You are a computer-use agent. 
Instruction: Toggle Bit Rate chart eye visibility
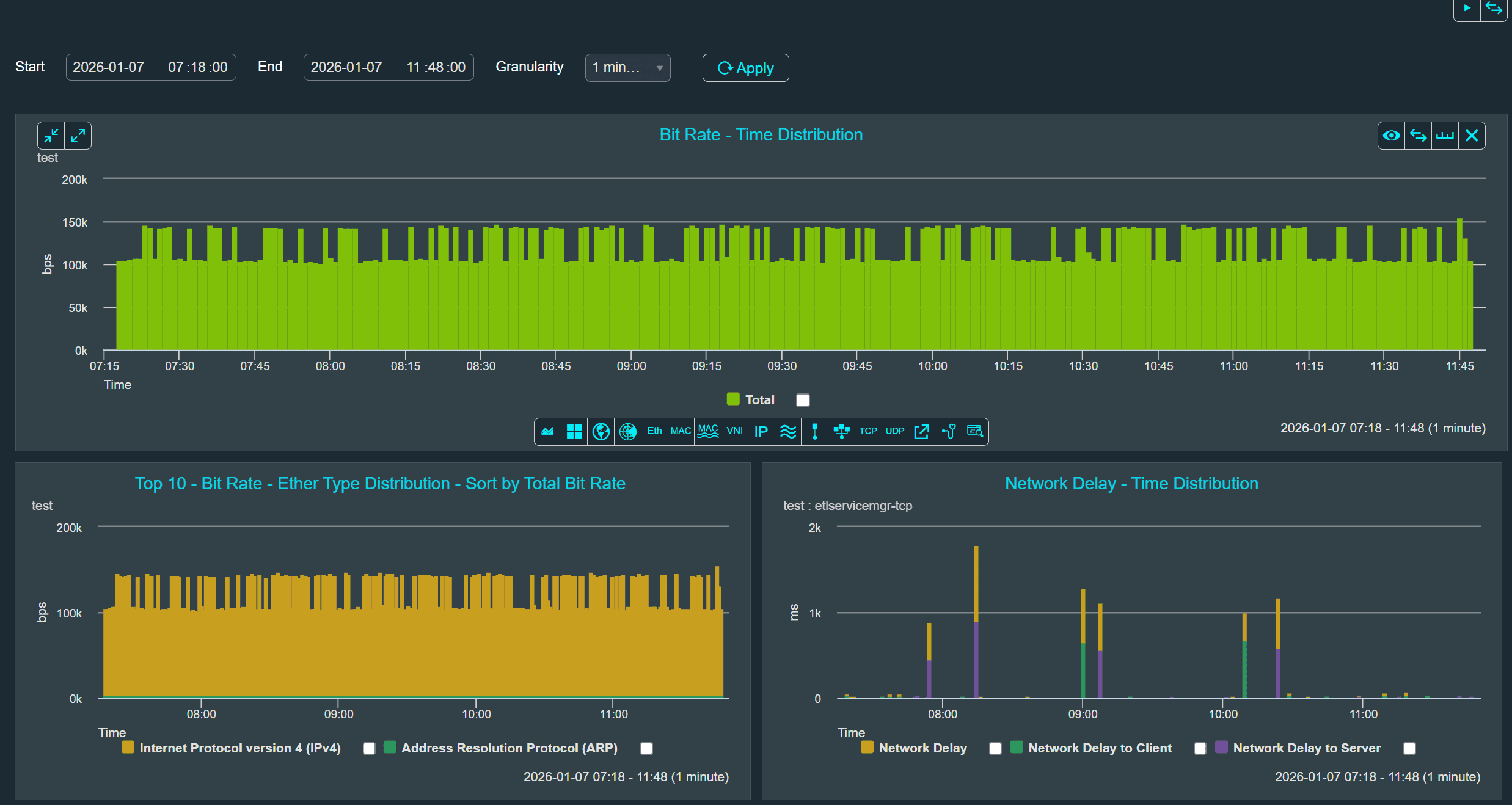pos(1391,136)
